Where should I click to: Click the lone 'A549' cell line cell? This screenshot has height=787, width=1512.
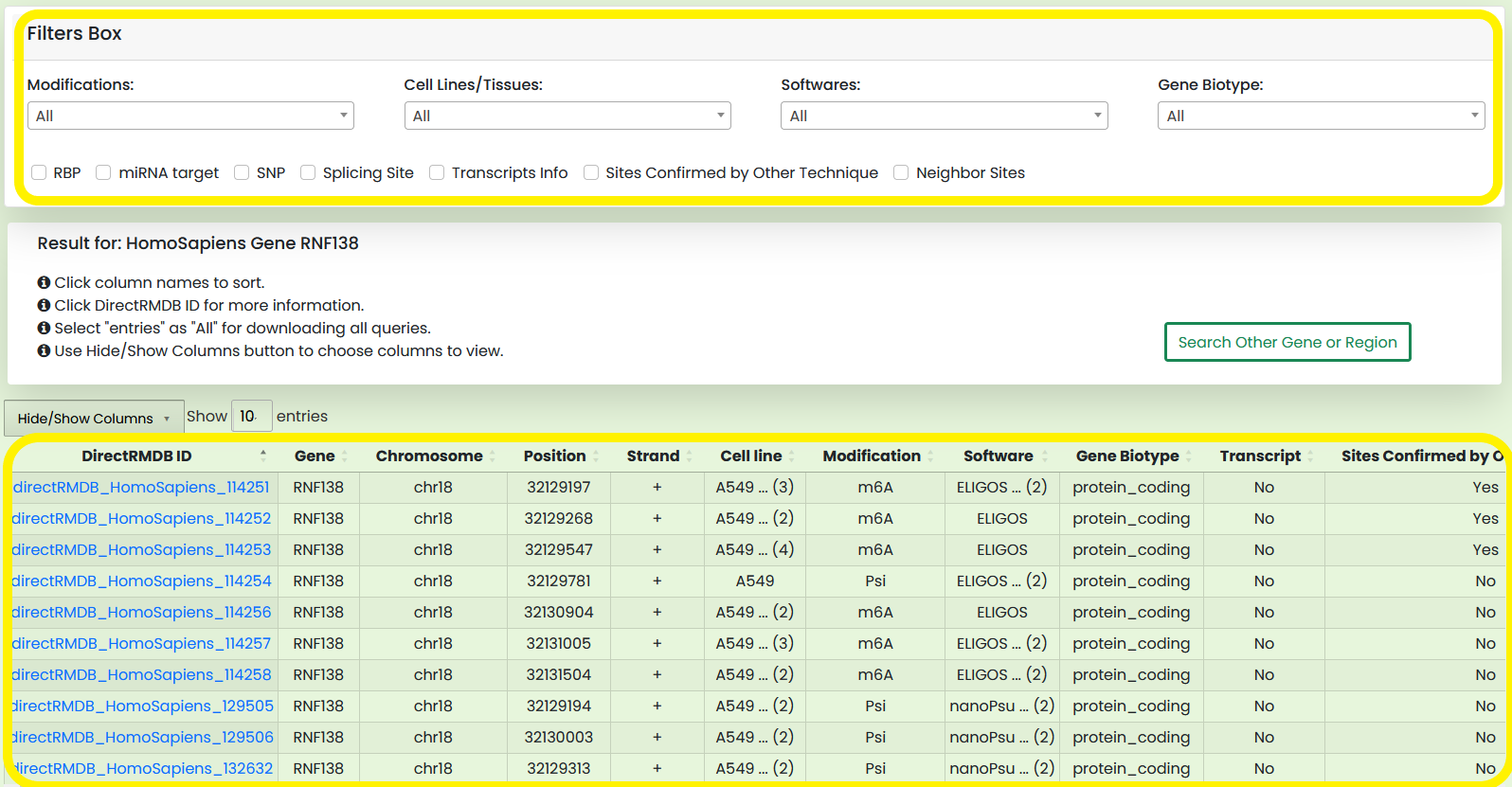[x=755, y=581]
